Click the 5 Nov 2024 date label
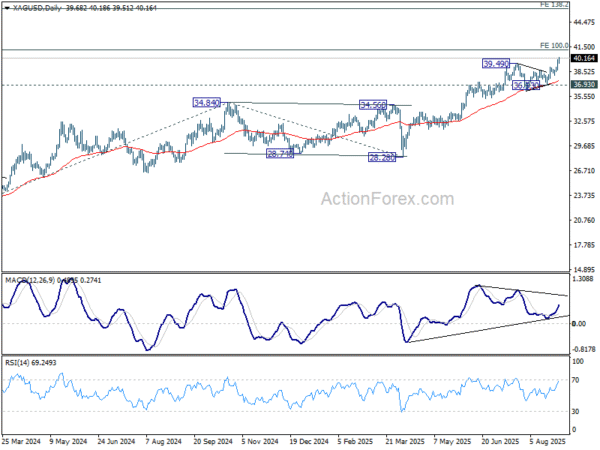Image resolution: width=600 pixels, height=450 pixels. (x=260, y=441)
